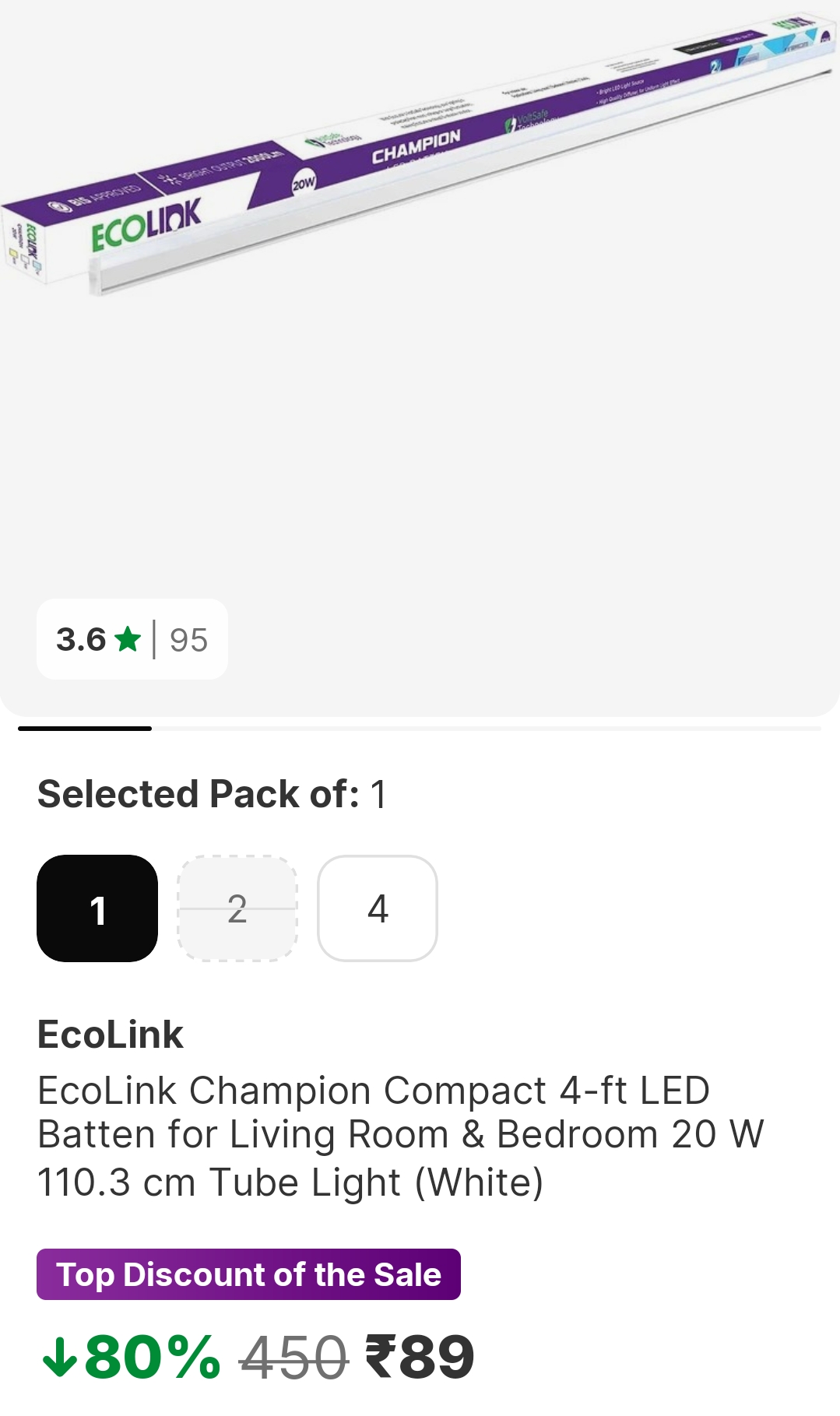
Task: Tap the struck-through 450 original price
Action: 293,1358
